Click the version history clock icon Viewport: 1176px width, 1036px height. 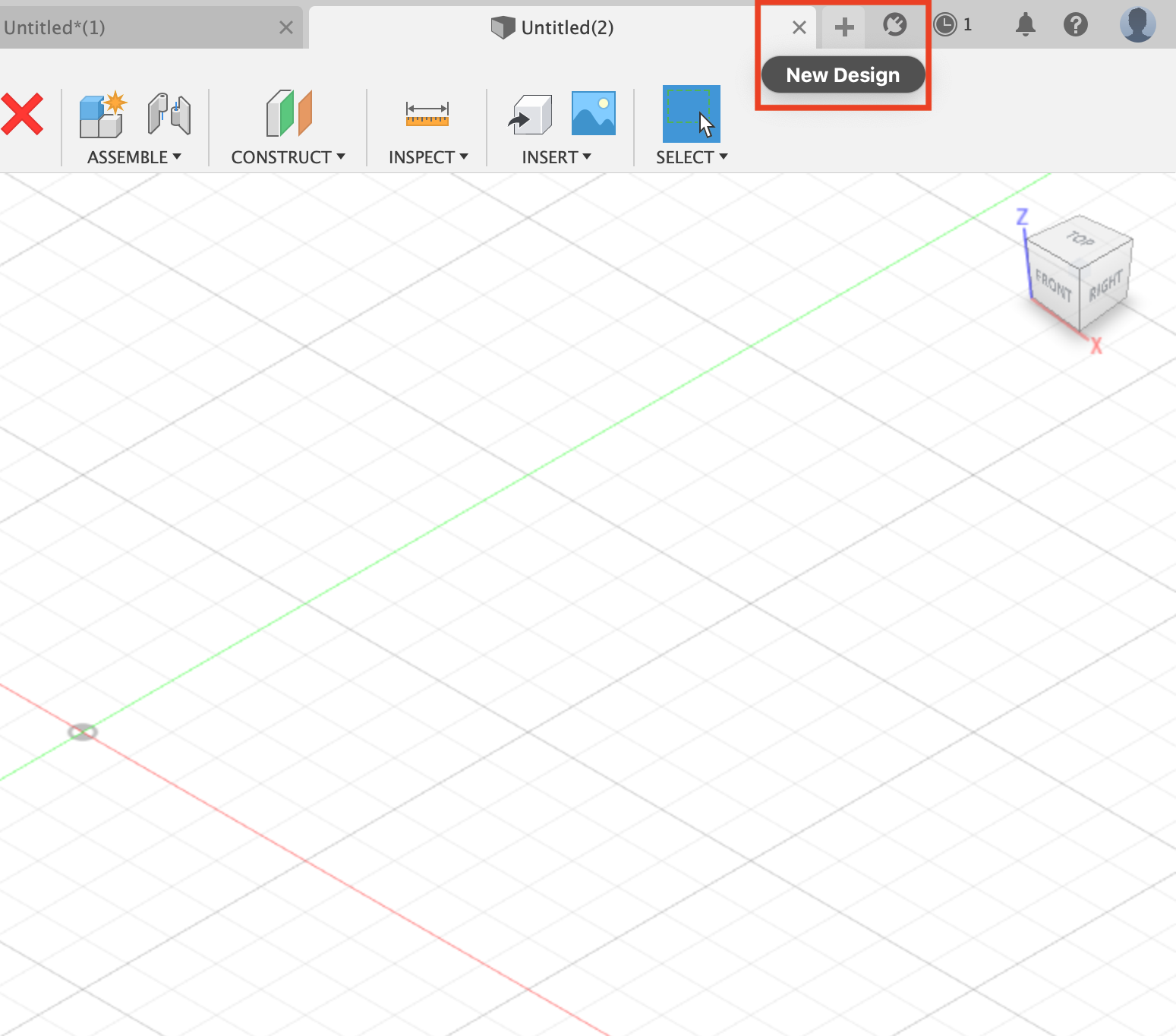[945, 24]
